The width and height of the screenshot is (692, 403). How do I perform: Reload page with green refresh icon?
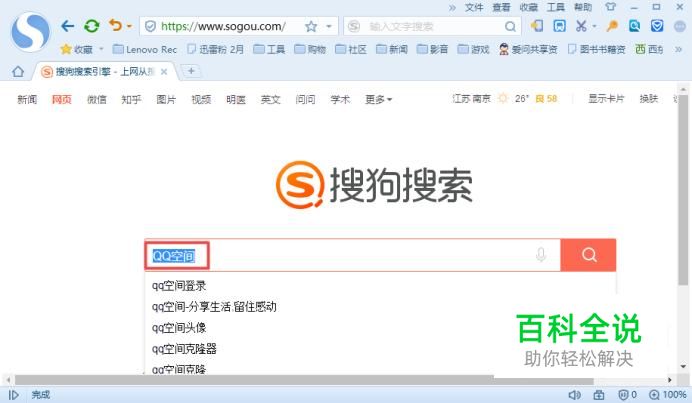pyautogui.click(x=92, y=26)
